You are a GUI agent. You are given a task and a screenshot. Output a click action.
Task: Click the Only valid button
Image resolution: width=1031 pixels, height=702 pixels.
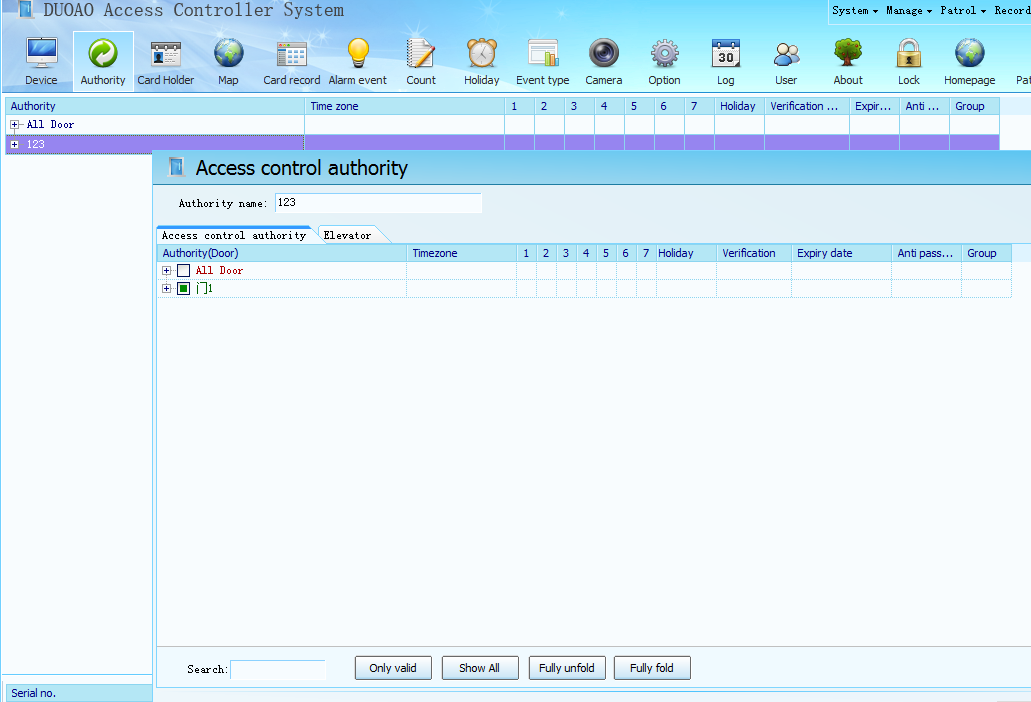[x=392, y=668]
